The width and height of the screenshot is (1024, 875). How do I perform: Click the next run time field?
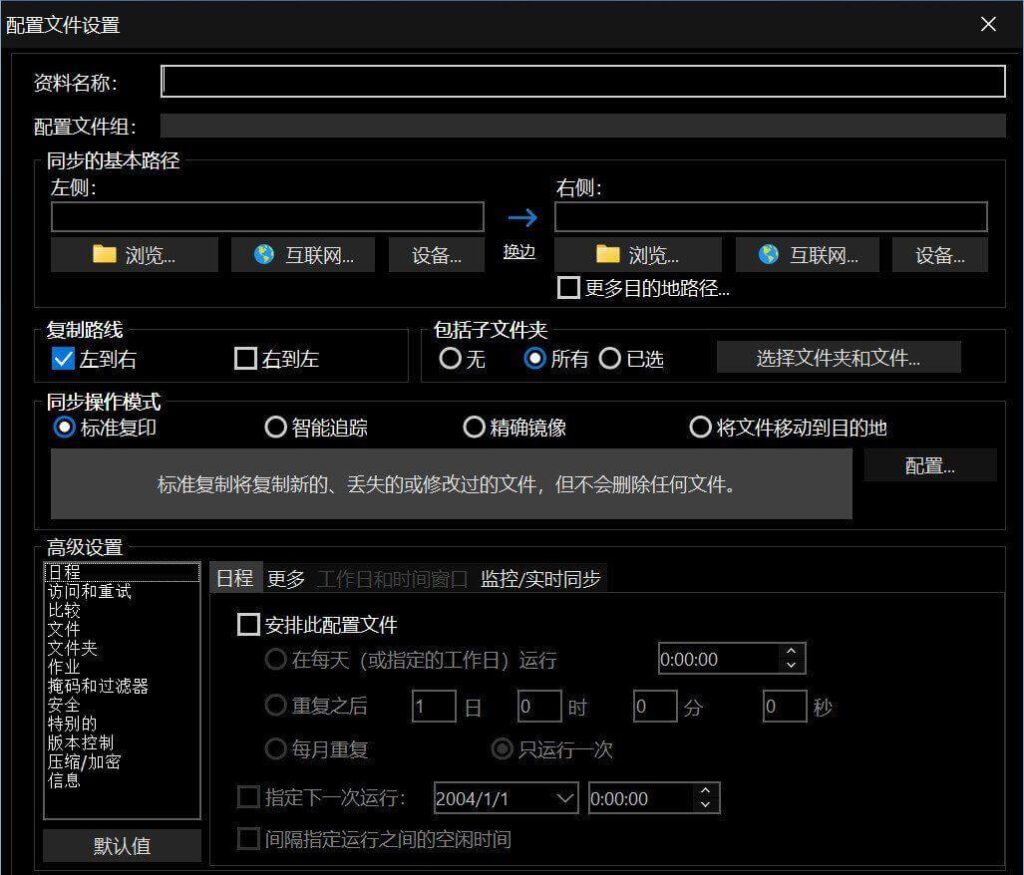(640, 798)
